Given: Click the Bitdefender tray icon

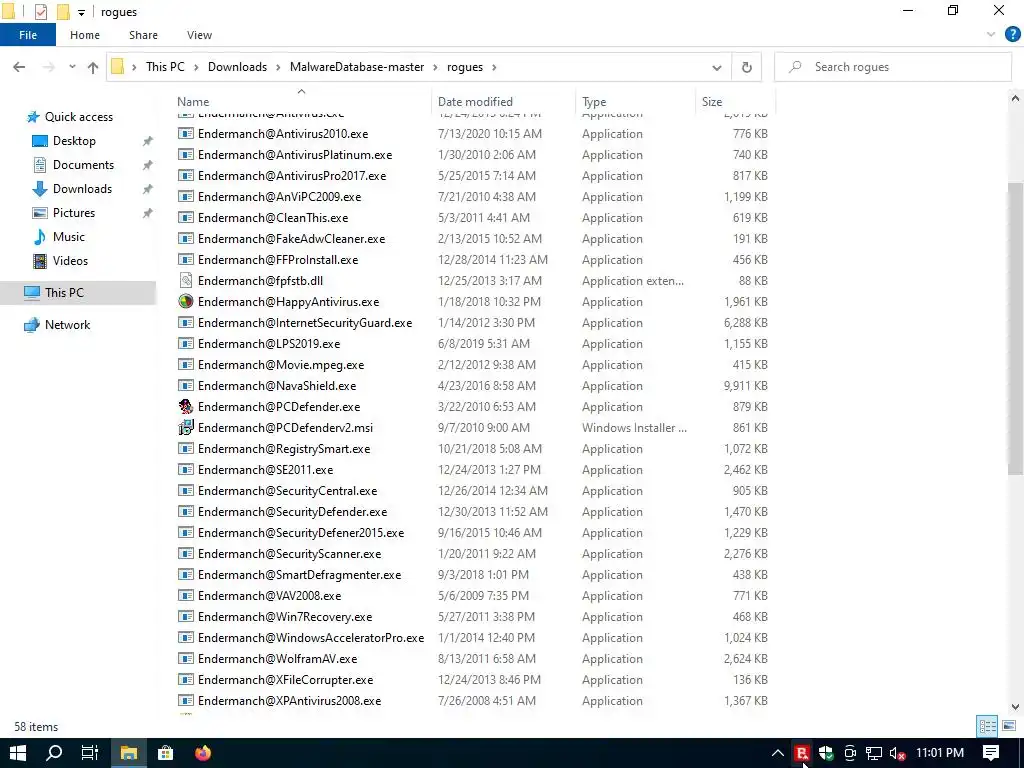Looking at the screenshot, I should (801, 753).
